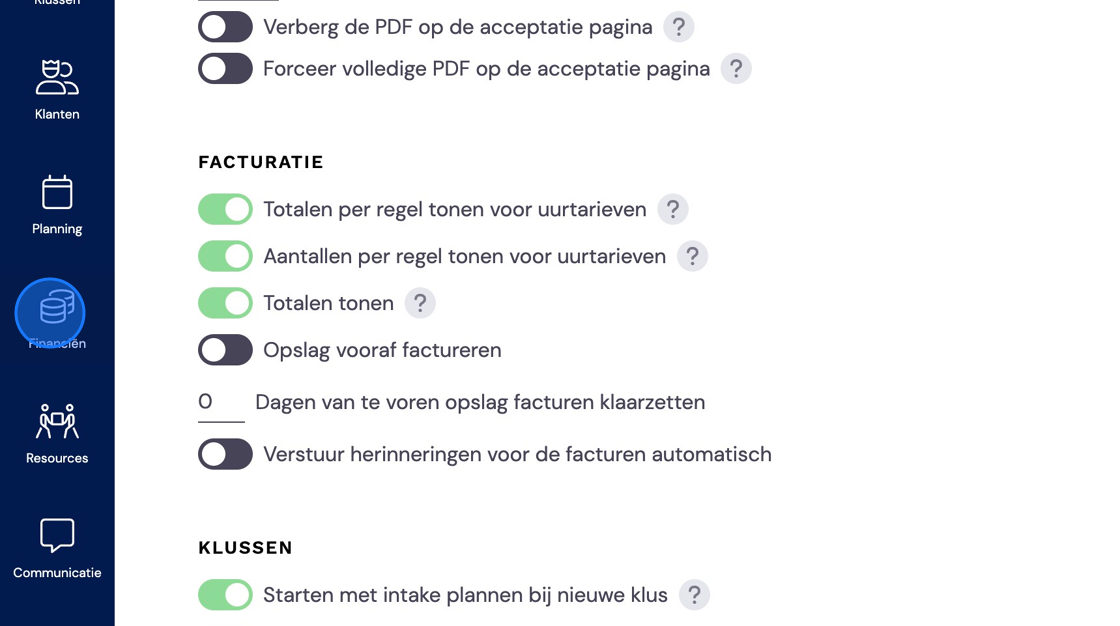Enable Opslag vooraf factureren
Screen dimensions: 1120x626
pos(225,350)
